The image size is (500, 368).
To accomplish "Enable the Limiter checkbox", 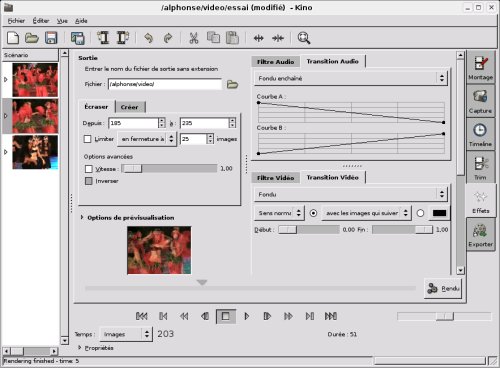I will [87, 139].
